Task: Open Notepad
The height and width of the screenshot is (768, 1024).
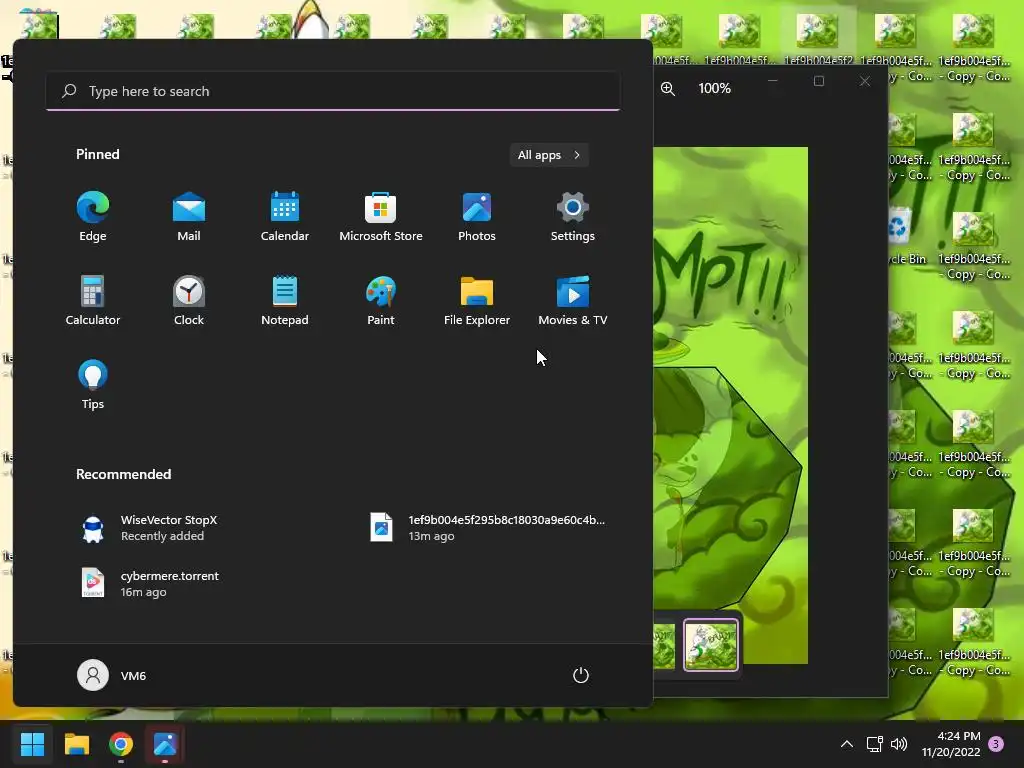Action: [285, 300]
